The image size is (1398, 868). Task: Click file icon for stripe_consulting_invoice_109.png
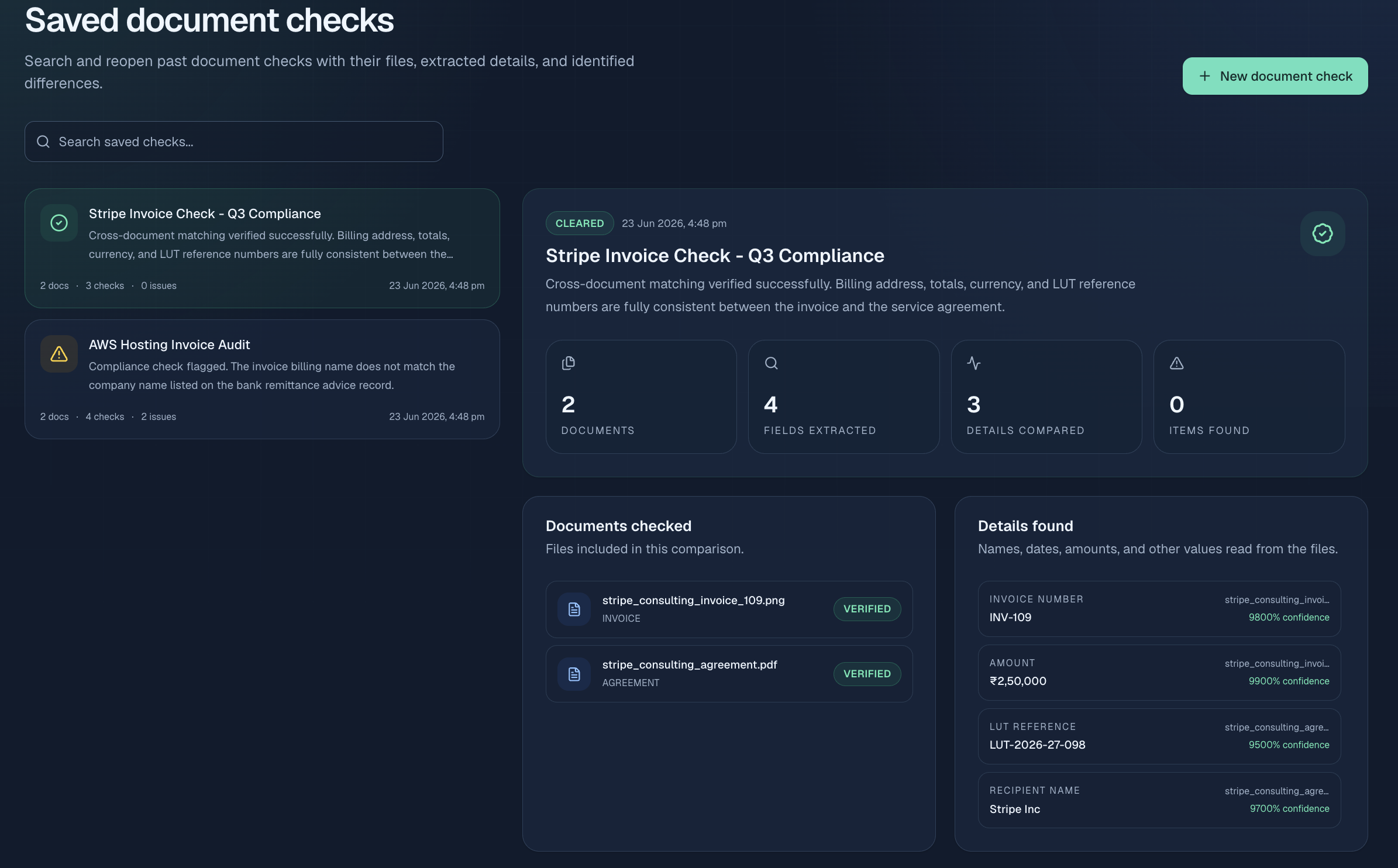point(574,609)
